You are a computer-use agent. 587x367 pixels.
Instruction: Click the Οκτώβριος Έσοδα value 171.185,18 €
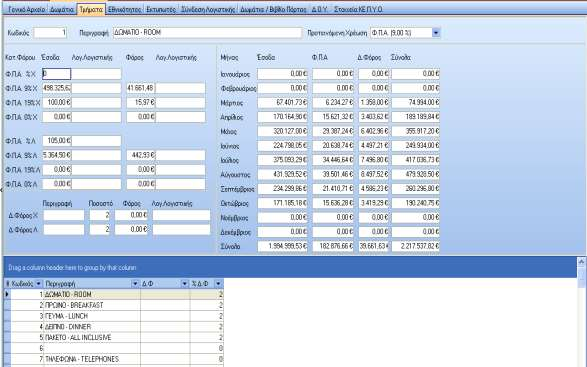[x=282, y=203]
